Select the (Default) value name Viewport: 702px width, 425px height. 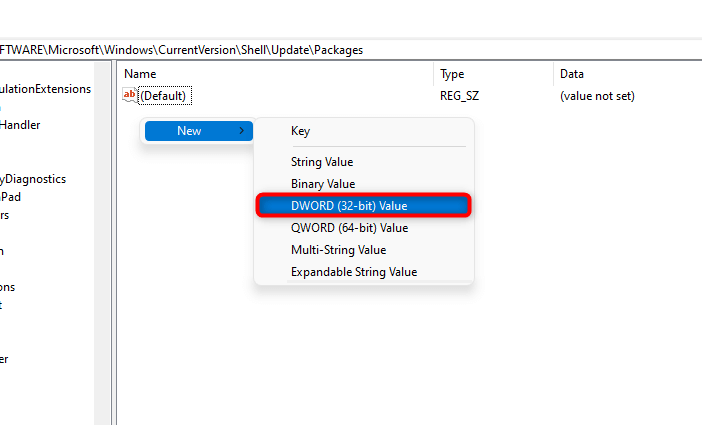pos(164,96)
